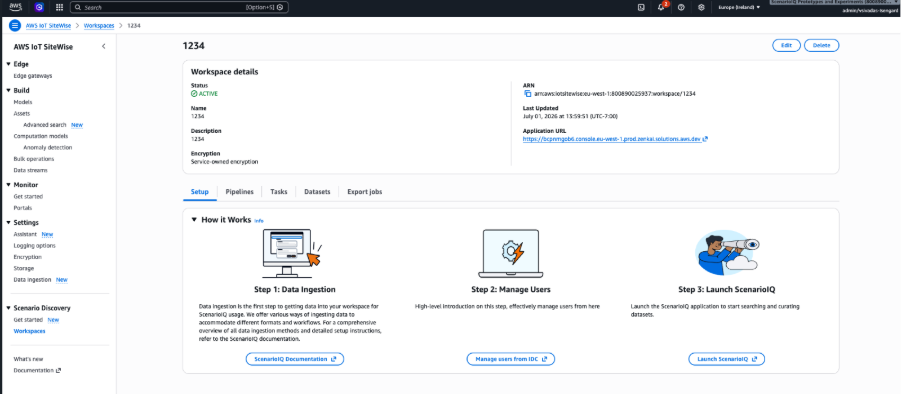
Task: Switch to the Export jobs tab
Action: pyautogui.click(x=364, y=192)
